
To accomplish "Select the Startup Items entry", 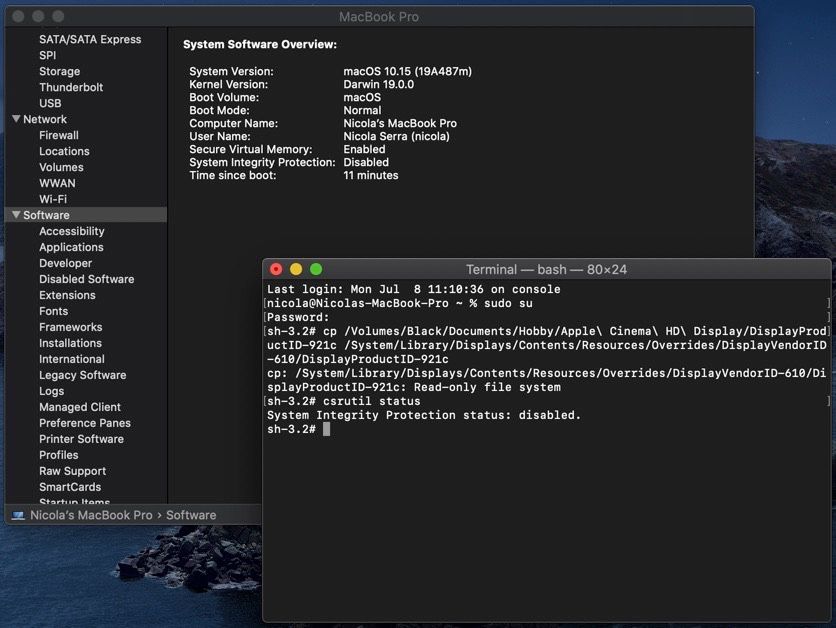I will point(75,503).
